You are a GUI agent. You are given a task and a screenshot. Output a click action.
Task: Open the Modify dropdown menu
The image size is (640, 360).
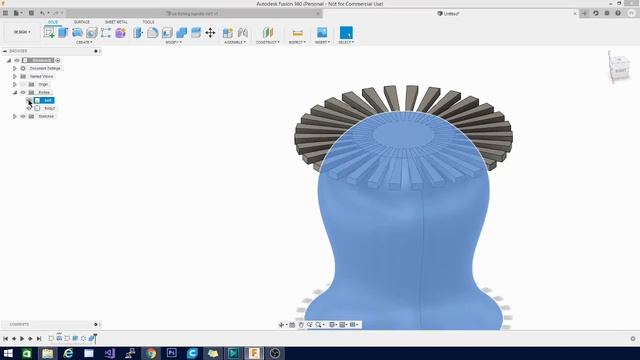173,42
